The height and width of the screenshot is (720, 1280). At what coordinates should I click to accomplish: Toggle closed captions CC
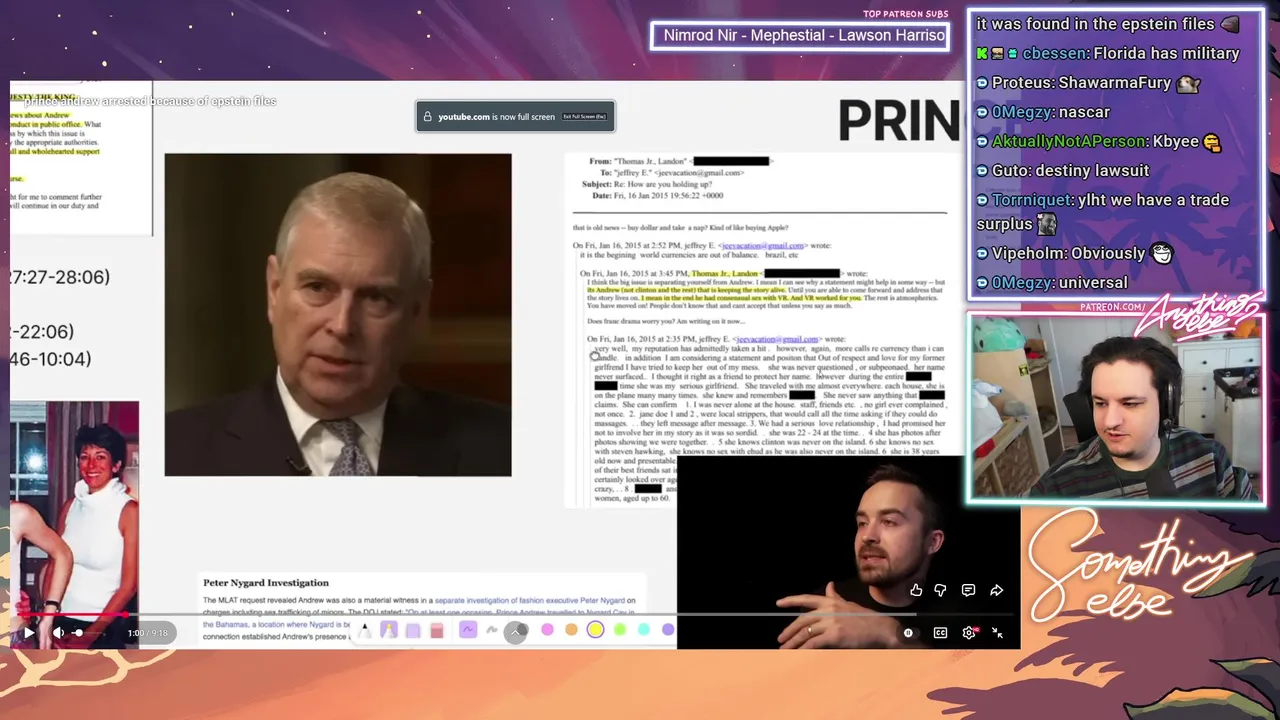(940, 632)
